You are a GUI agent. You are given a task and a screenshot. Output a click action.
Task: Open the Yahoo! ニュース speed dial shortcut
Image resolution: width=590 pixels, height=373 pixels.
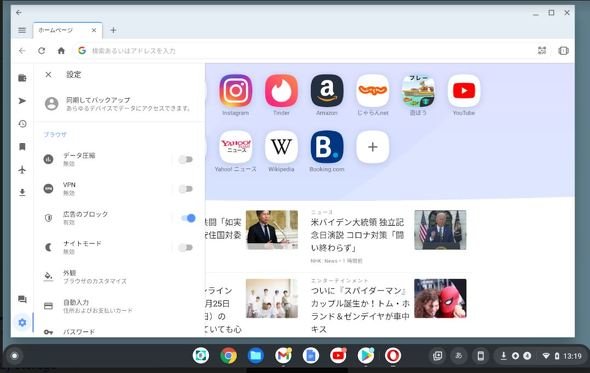236,147
